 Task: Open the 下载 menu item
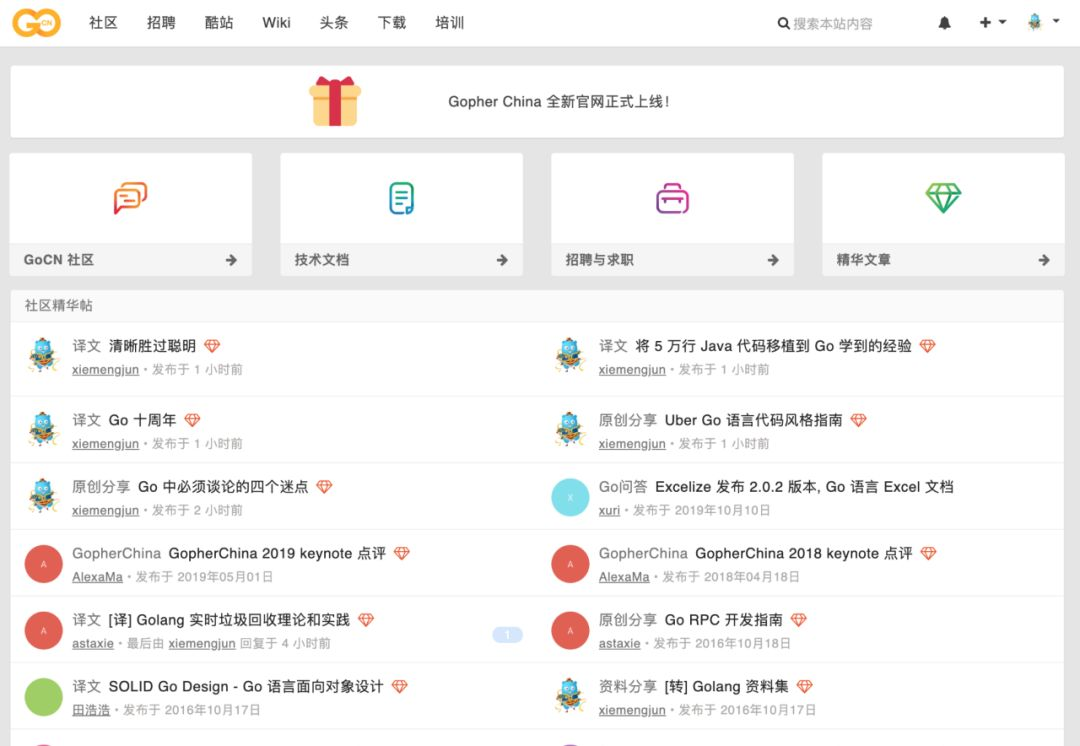click(392, 23)
